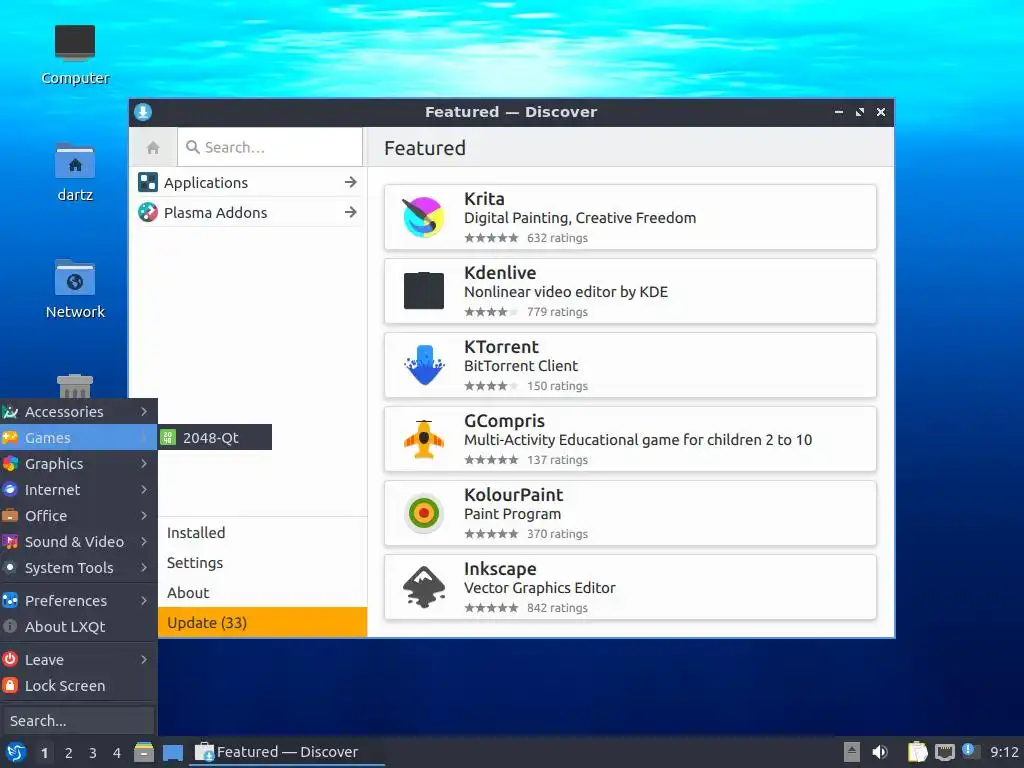This screenshot has width=1024, height=768.
Task: Select the Network desktop icon
Action: click(74, 278)
